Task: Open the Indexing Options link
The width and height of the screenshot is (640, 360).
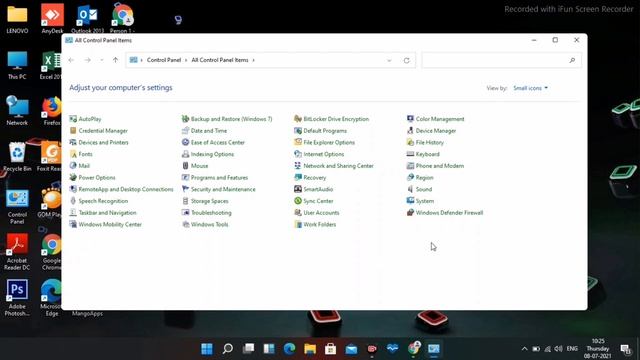Action: [212, 154]
